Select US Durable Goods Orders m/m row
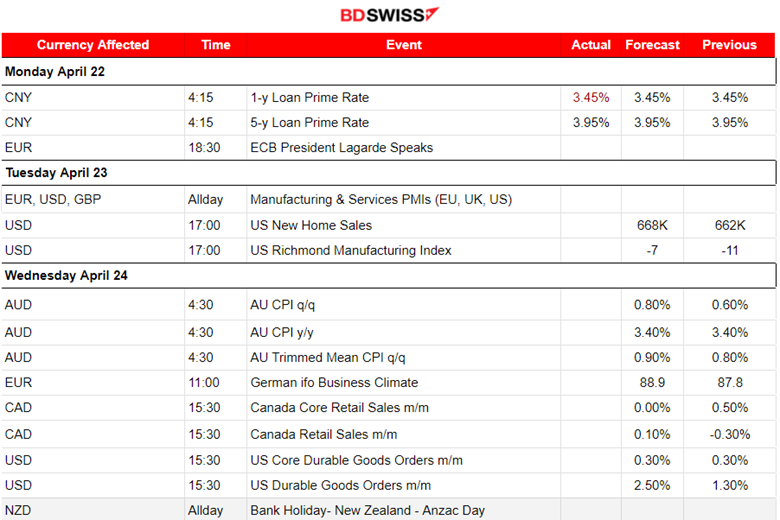This screenshot has height=520, width=780. (x=340, y=485)
